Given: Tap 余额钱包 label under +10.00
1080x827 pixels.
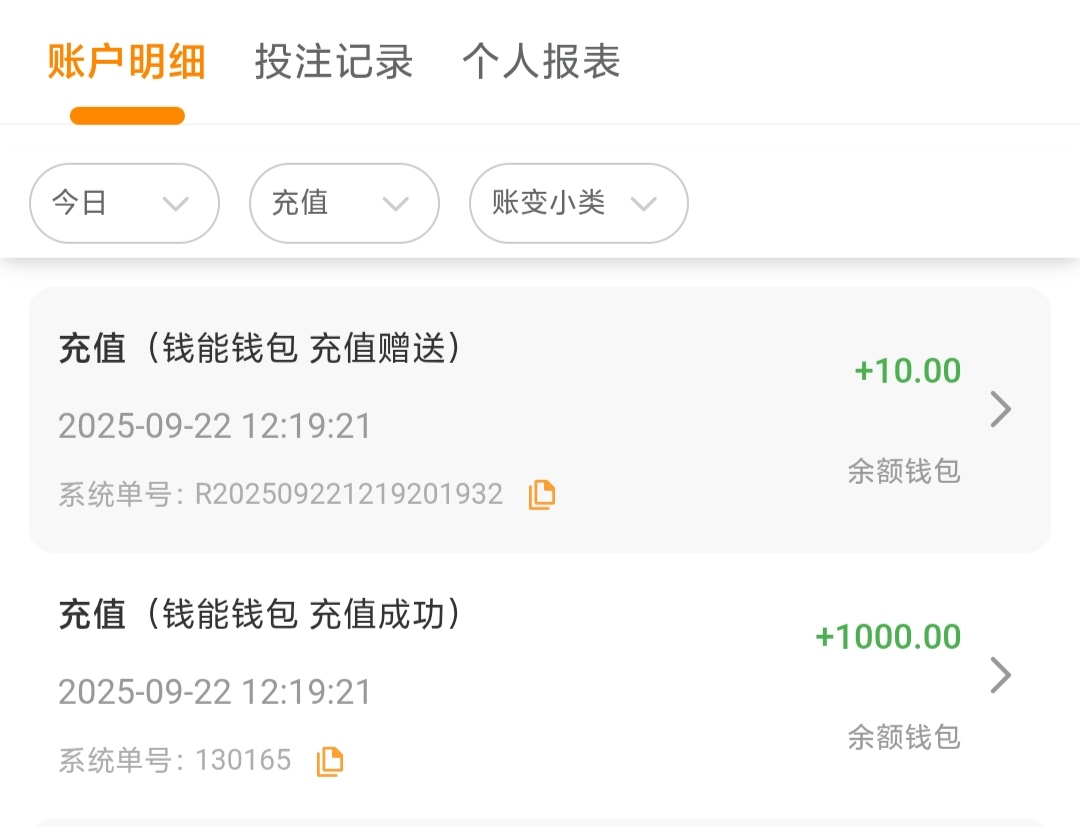Looking at the screenshot, I should click(x=904, y=471).
